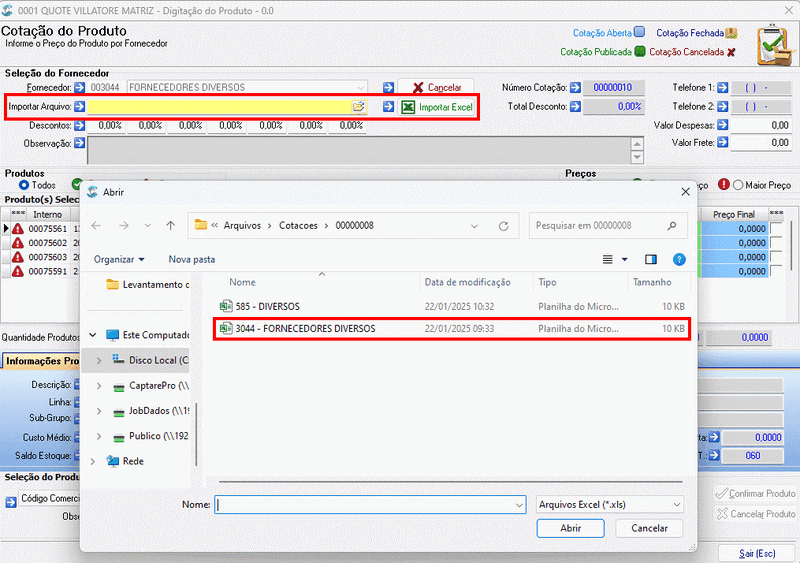
Task: Click the blue arrow beside Fornecedor label
Action: [x=79, y=87]
